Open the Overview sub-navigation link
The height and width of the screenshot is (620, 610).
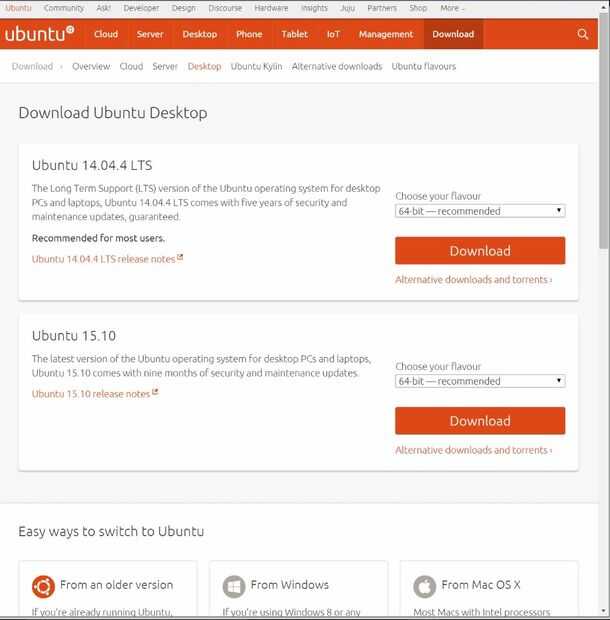(91, 66)
